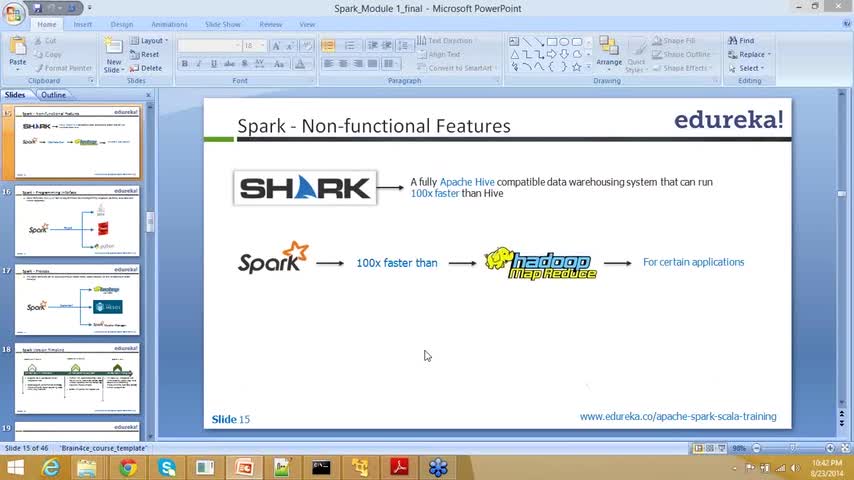
Task: Click the Clear Formatting icon
Action: click(x=307, y=46)
